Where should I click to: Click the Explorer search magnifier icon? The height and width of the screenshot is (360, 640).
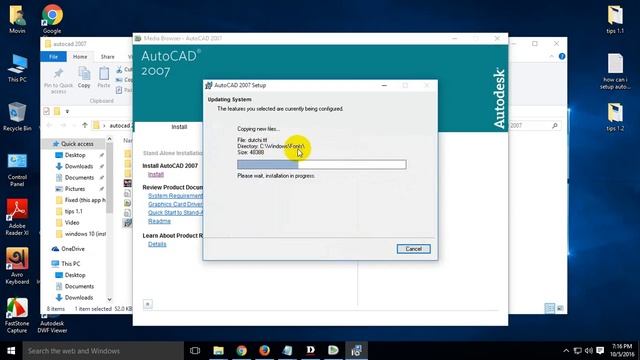[555, 126]
